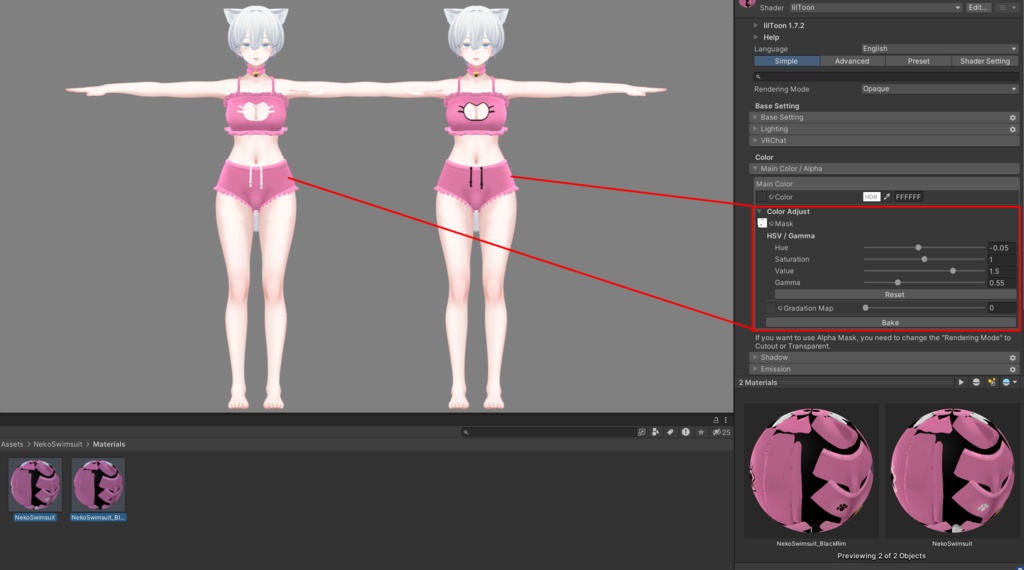The image size is (1024, 570).
Task: Open the Project panel three-dot menu
Action: pos(726,420)
